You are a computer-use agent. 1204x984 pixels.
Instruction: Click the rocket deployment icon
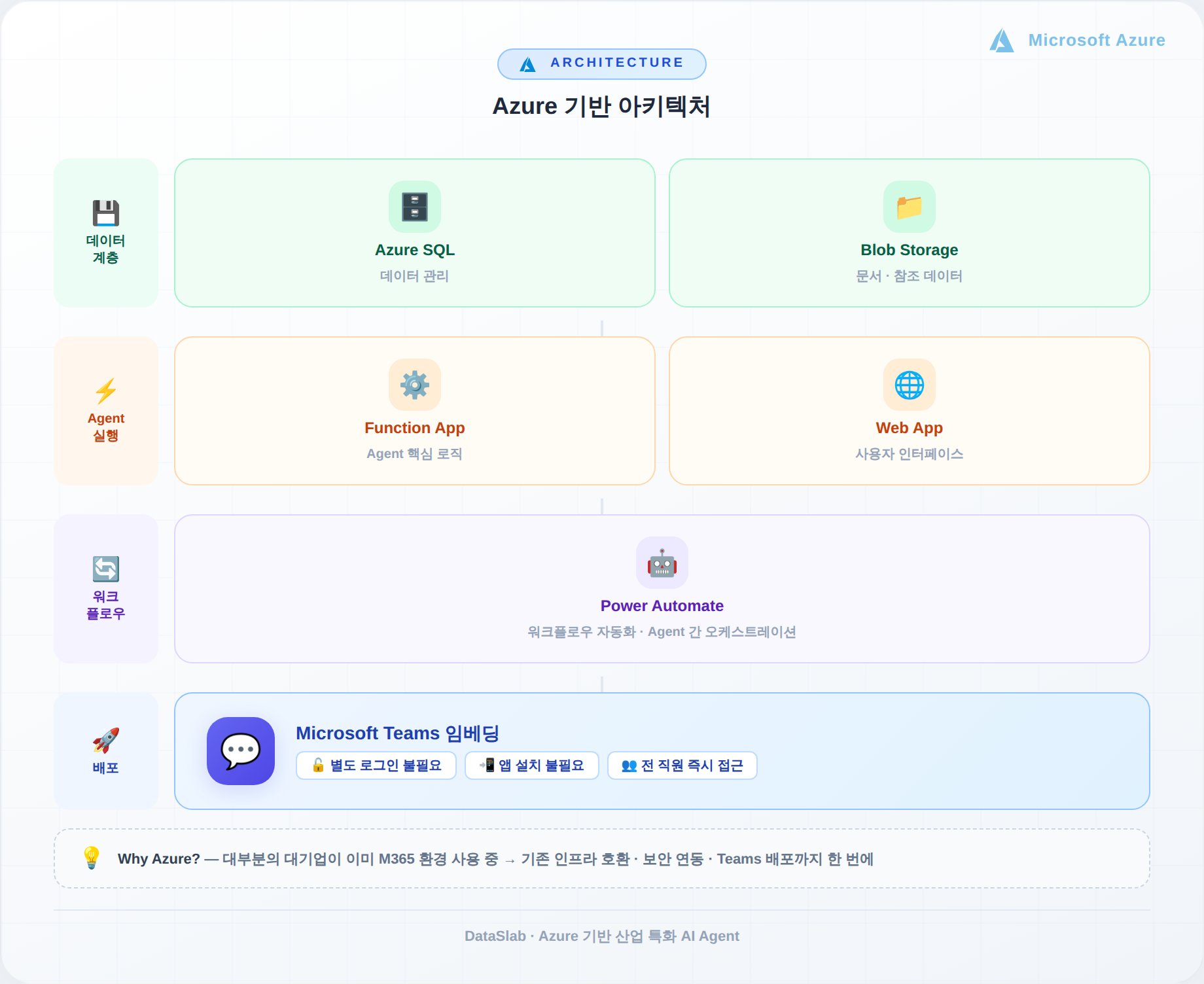[x=106, y=741]
